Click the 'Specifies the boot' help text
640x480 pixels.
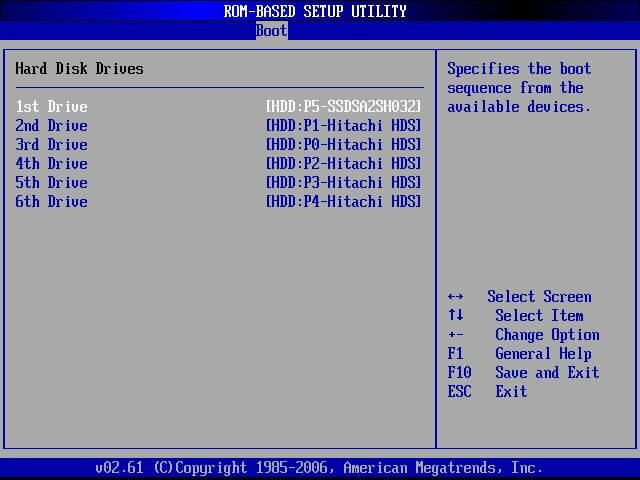click(x=519, y=69)
